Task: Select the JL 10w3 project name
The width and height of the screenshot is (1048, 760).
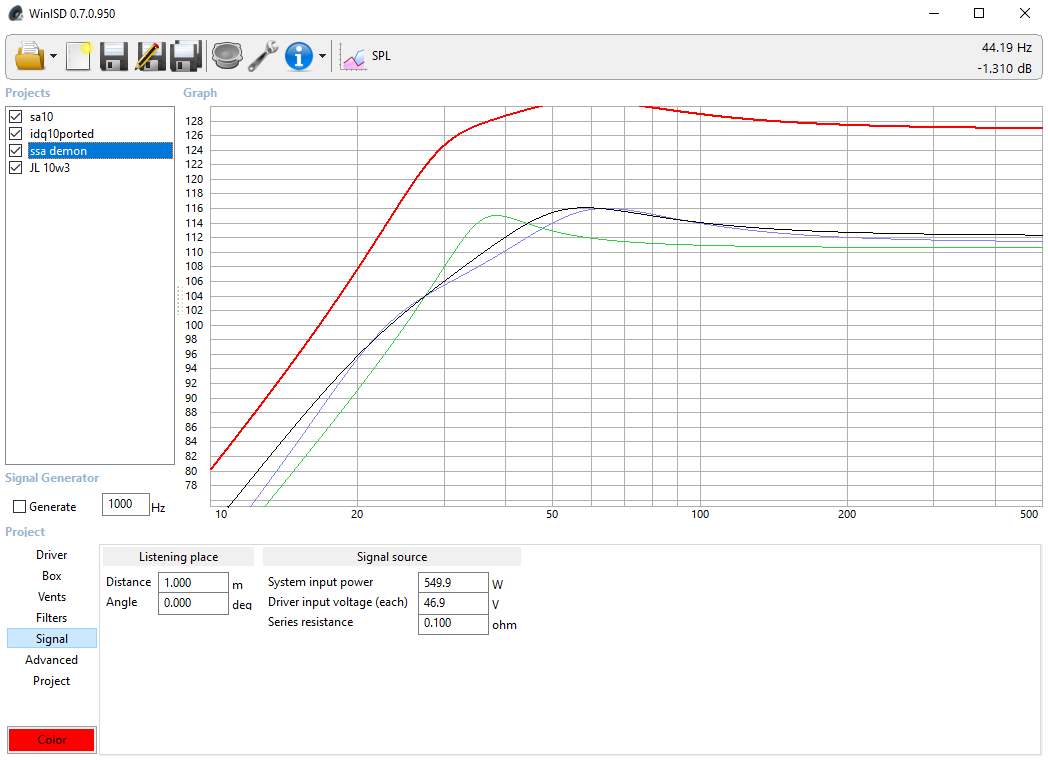Action: 49,168
